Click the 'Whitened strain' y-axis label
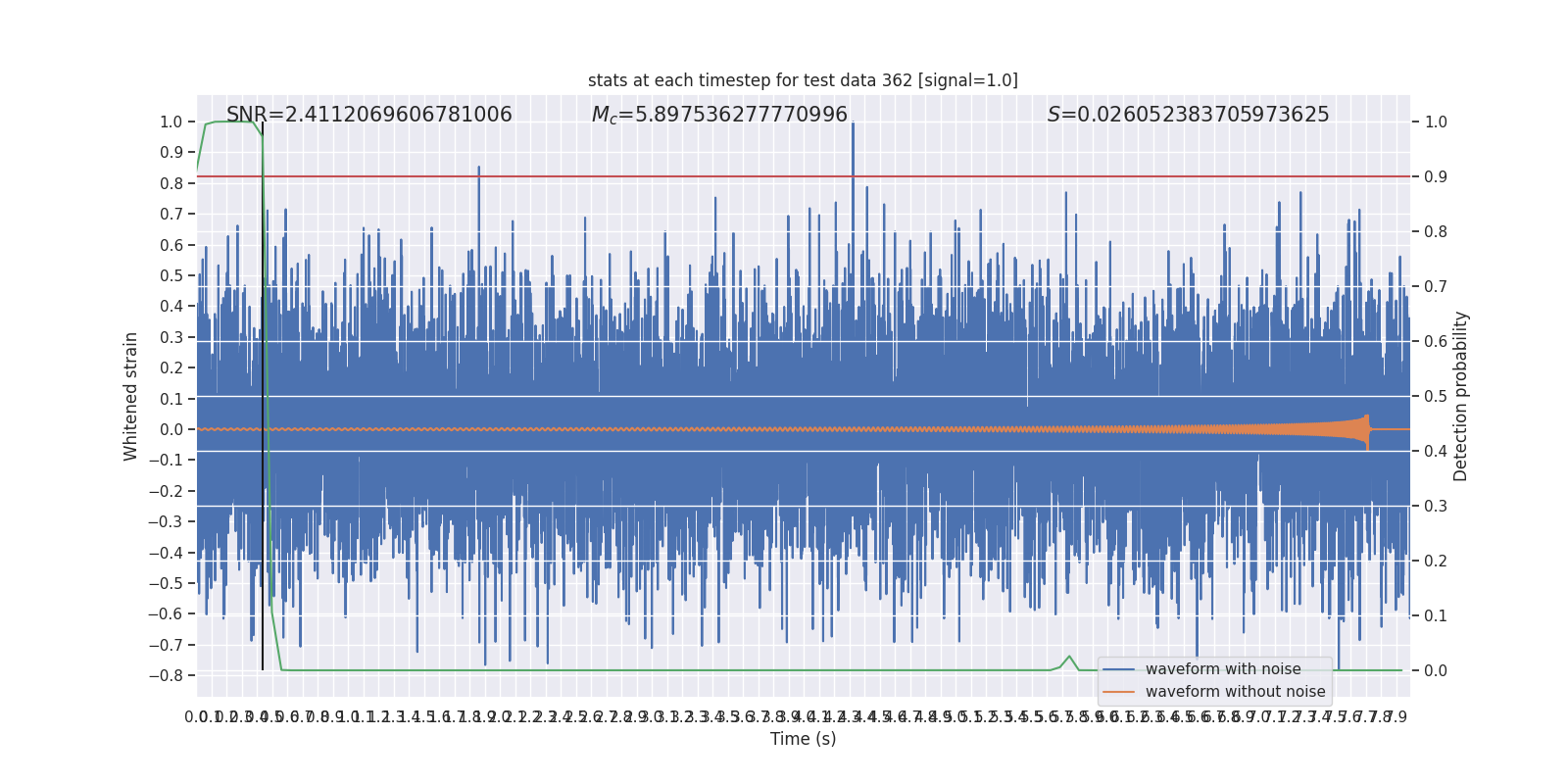The image size is (1568, 784). 131,396
